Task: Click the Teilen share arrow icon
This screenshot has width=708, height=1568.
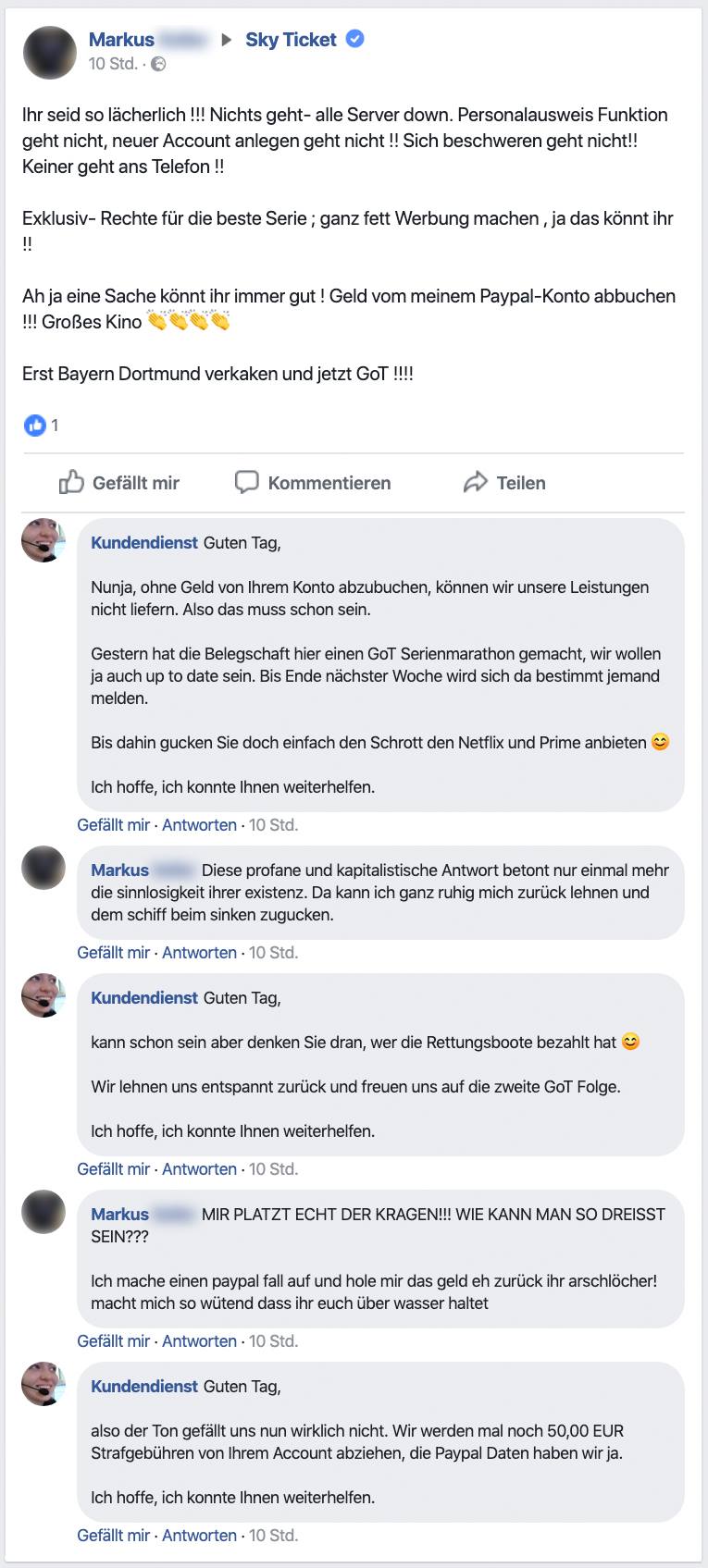Action: tap(475, 482)
